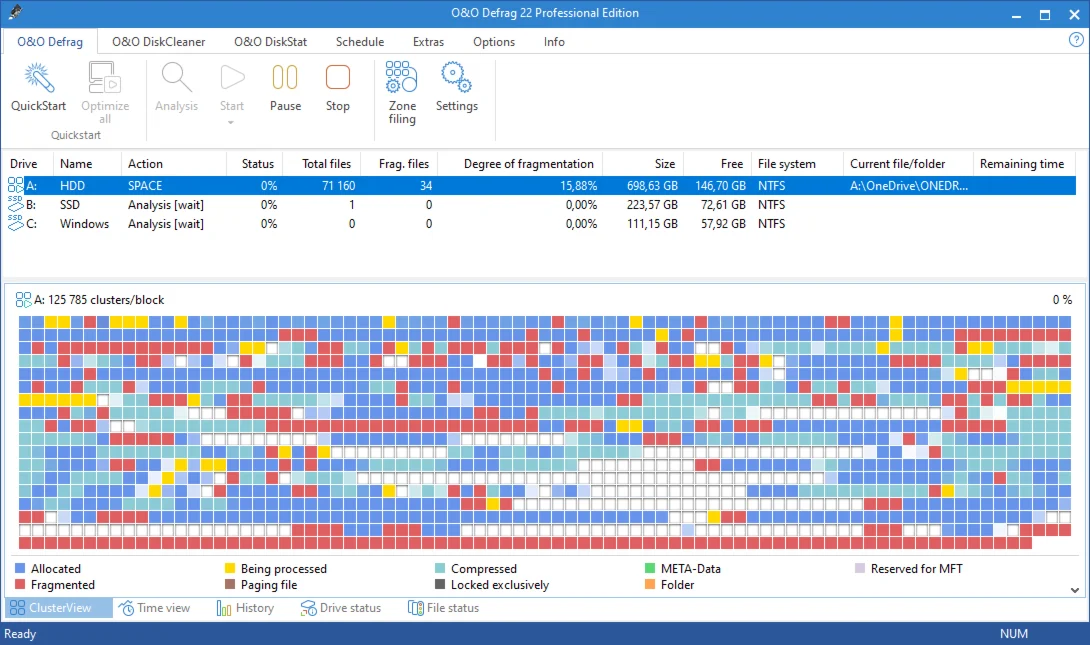Show the History view
Image resolution: width=1090 pixels, height=645 pixels.
(245, 608)
